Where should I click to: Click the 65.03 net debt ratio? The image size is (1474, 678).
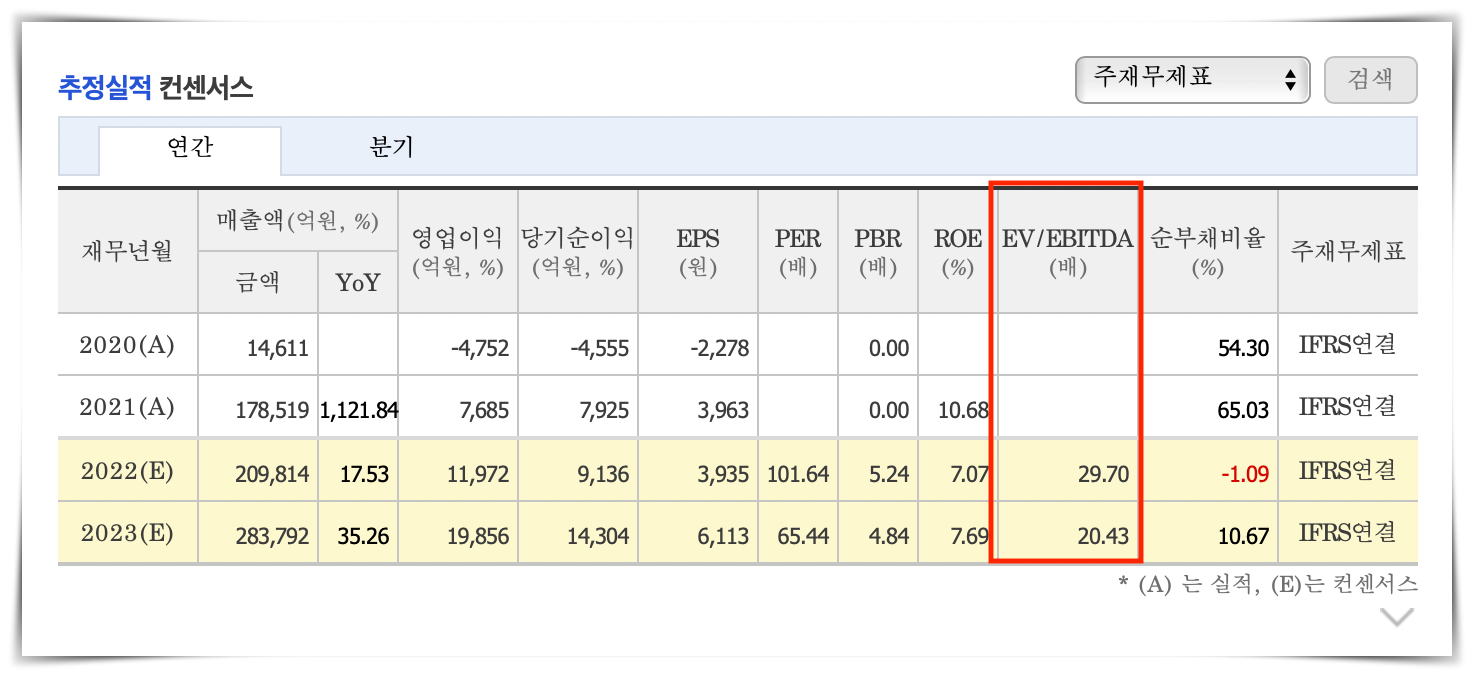tap(1243, 410)
